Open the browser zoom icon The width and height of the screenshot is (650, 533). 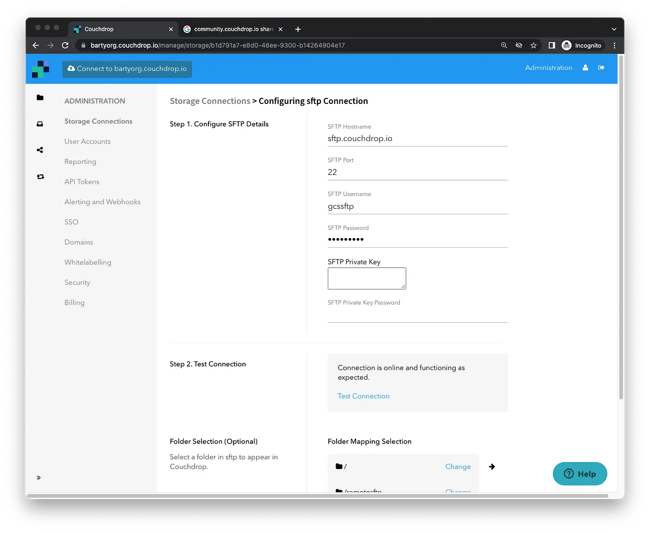(504, 45)
